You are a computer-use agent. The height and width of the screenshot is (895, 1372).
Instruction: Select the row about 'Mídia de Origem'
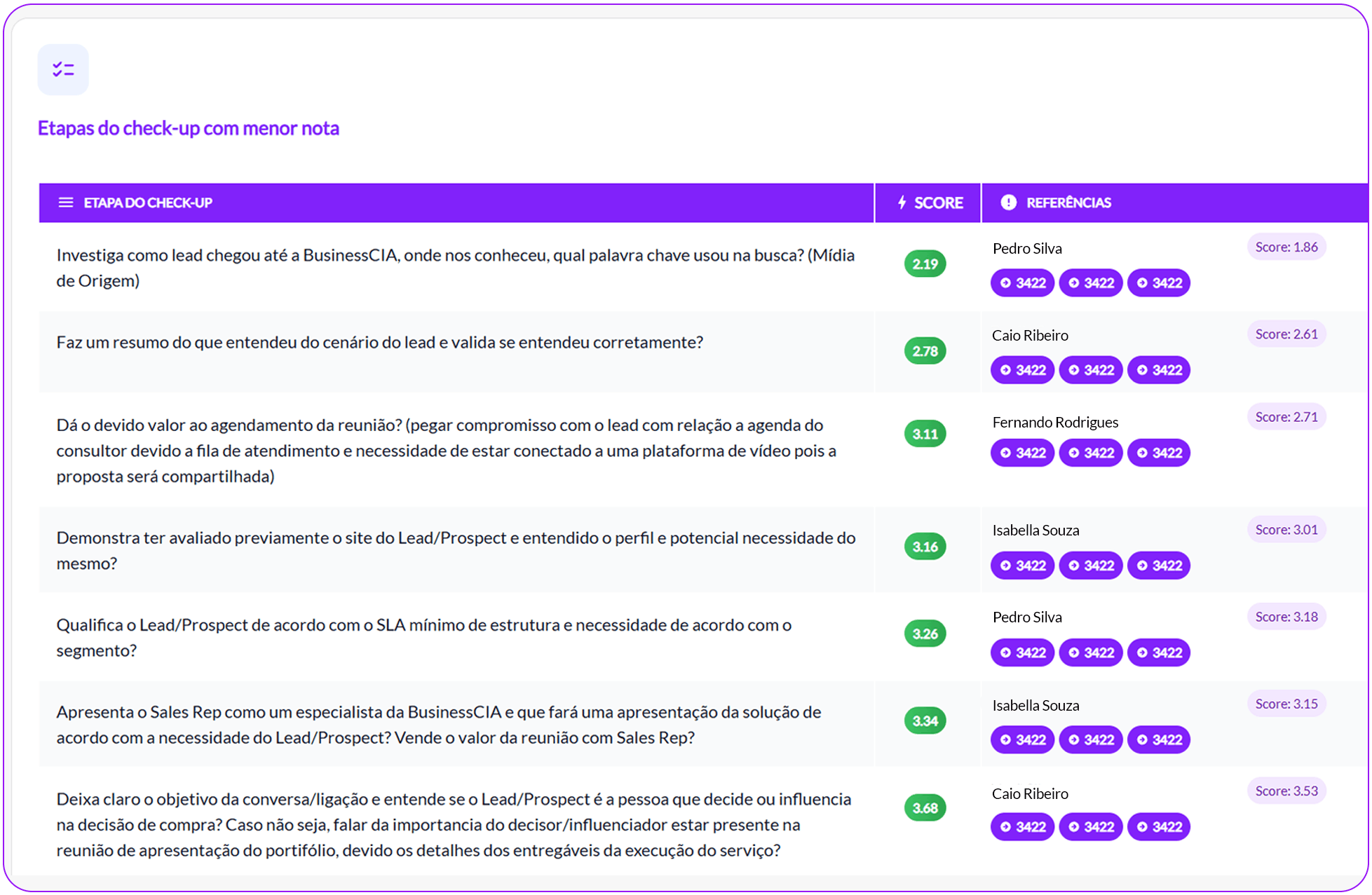456,268
